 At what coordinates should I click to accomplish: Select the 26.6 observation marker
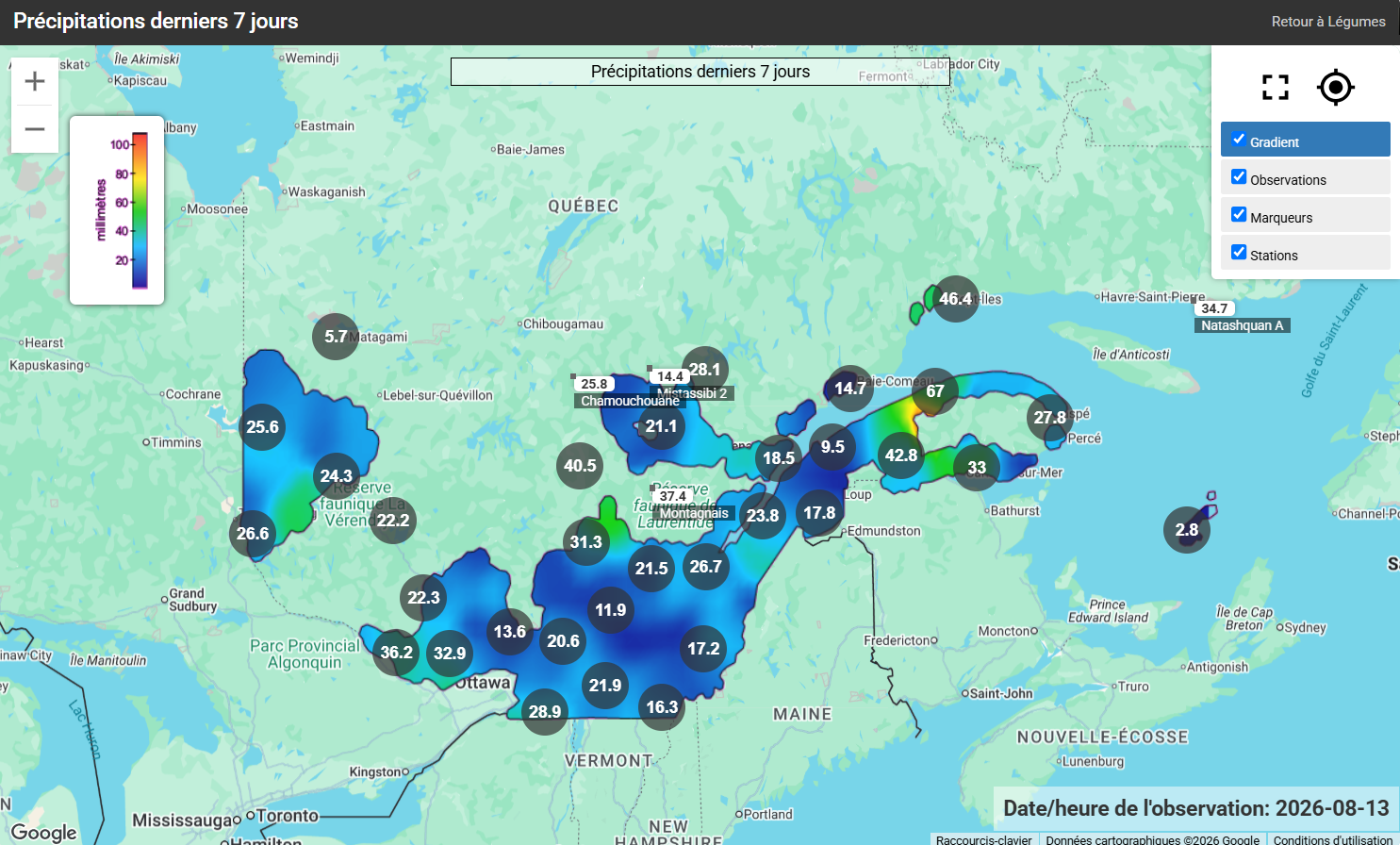coord(253,534)
